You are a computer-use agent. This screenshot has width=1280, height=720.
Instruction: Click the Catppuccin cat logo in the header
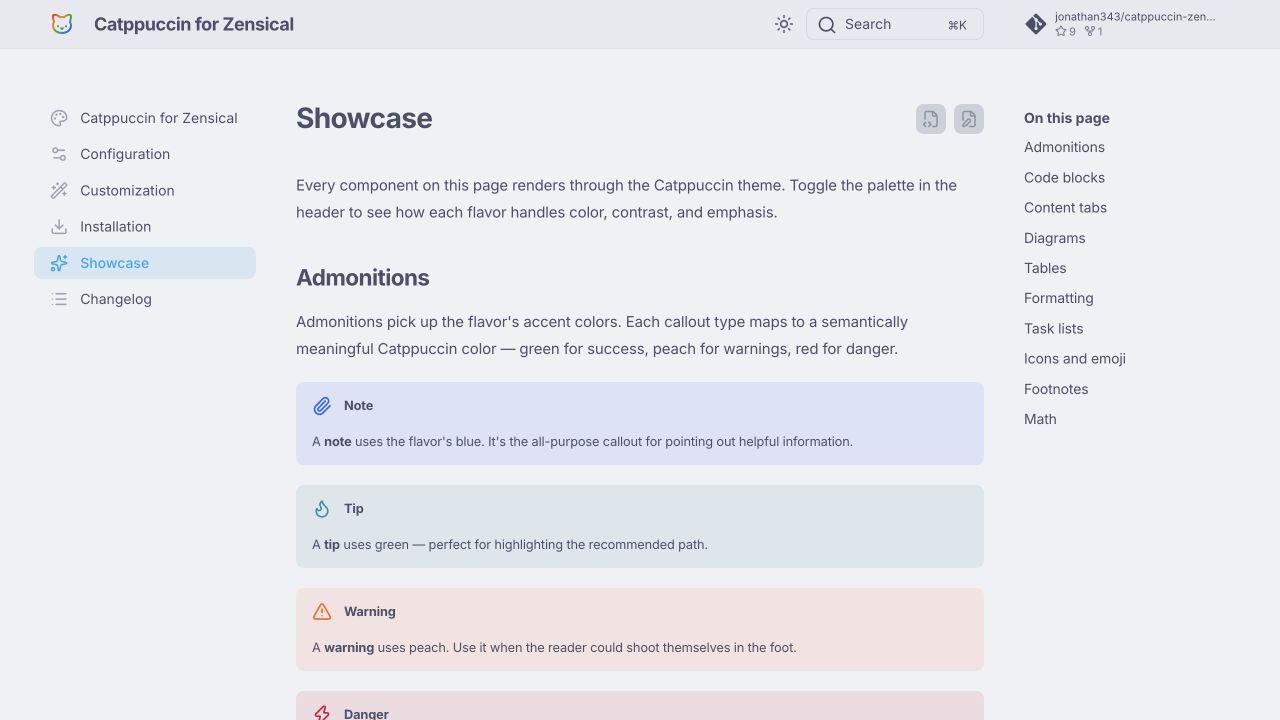point(62,24)
